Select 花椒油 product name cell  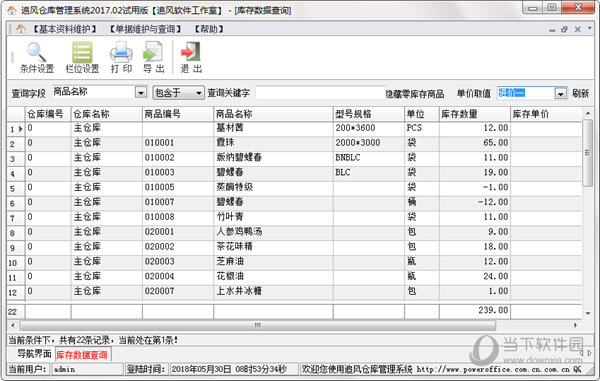pos(273,277)
